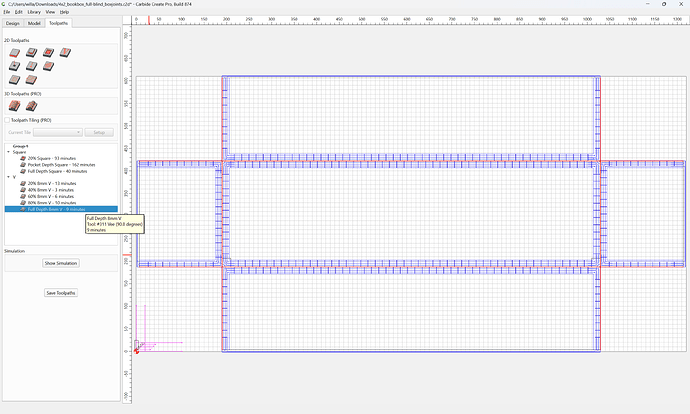690x414 pixels.
Task: Select the Drill toolpath icon
Action: [x=15, y=66]
